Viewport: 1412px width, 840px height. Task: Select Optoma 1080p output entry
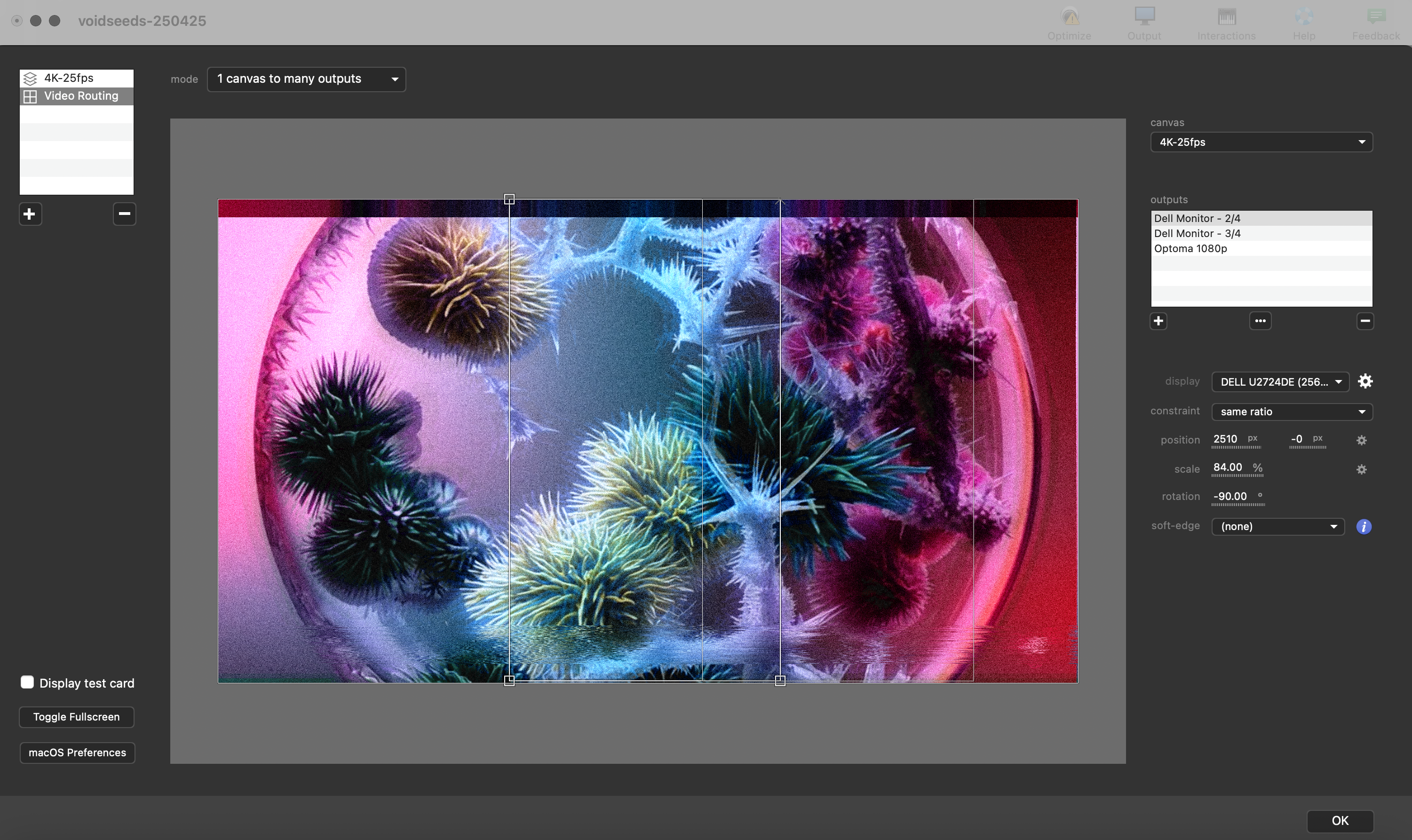(1190, 248)
